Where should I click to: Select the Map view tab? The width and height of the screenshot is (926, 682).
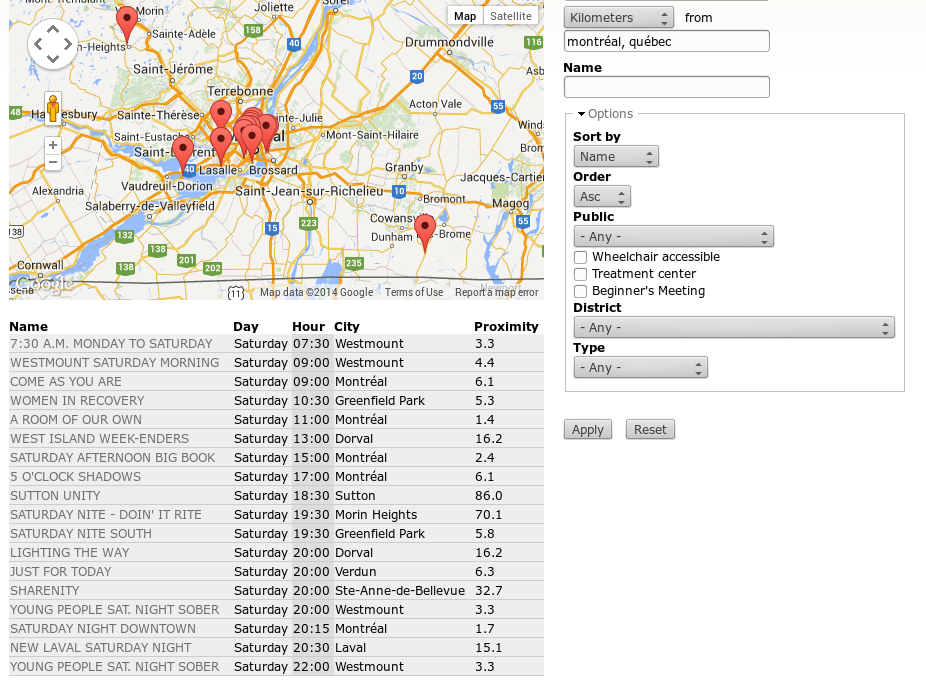coord(465,16)
